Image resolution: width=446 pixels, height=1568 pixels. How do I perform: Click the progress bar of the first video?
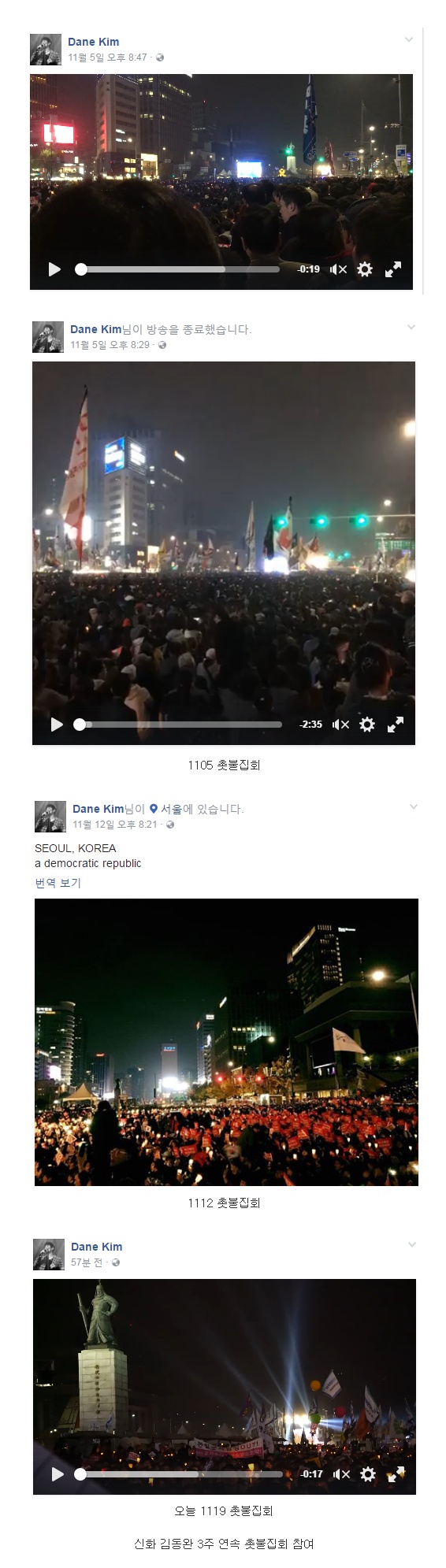coord(177,269)
